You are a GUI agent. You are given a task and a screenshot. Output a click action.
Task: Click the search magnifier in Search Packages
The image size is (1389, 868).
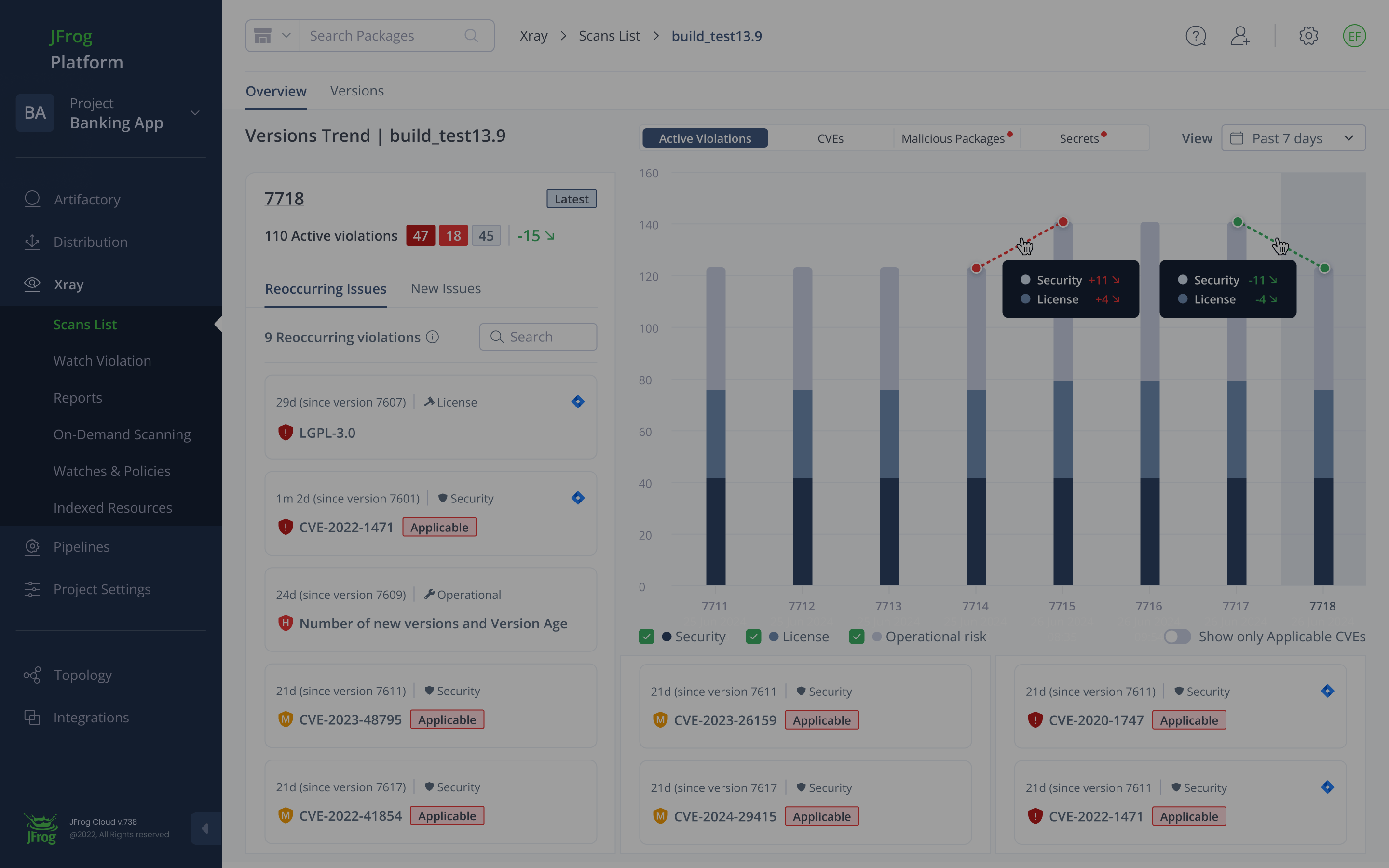click(x=471, y=36)
